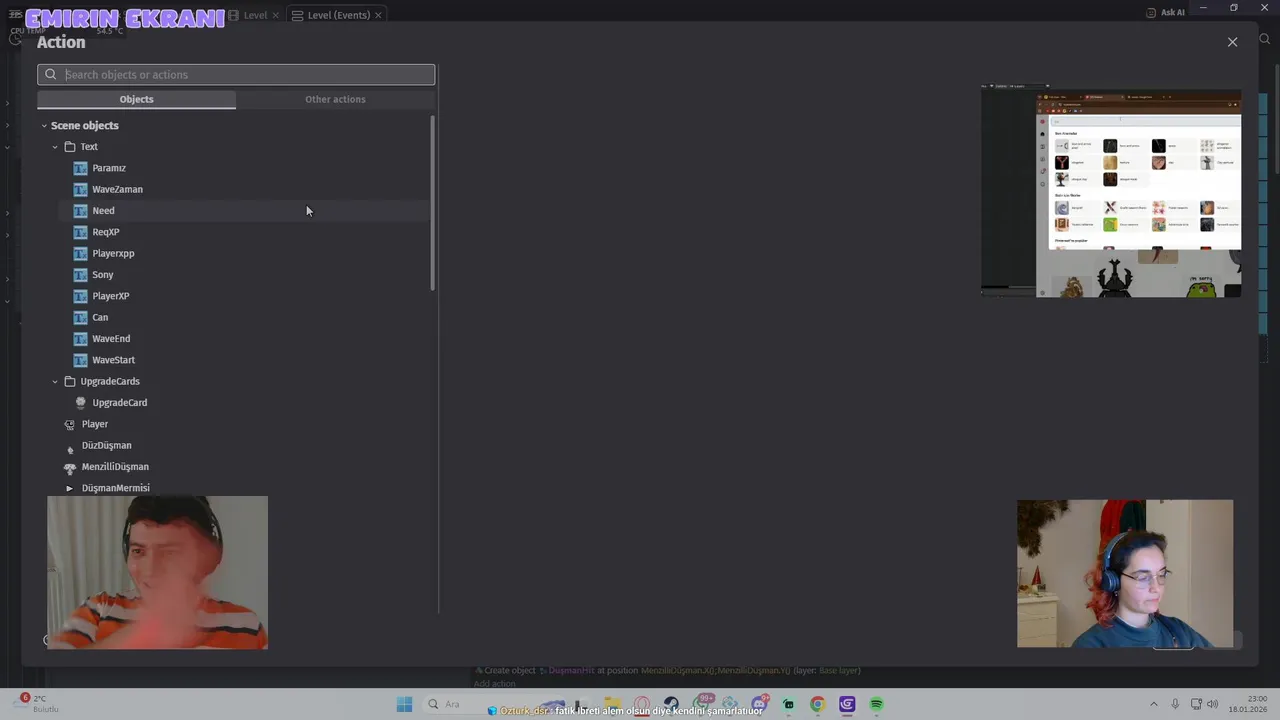Switch to the Objects tab
The image size is (1280, 720).
137,99
